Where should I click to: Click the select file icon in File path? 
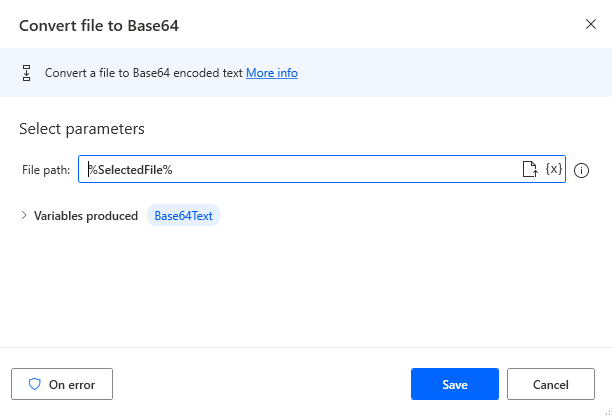tap(530, 169)
